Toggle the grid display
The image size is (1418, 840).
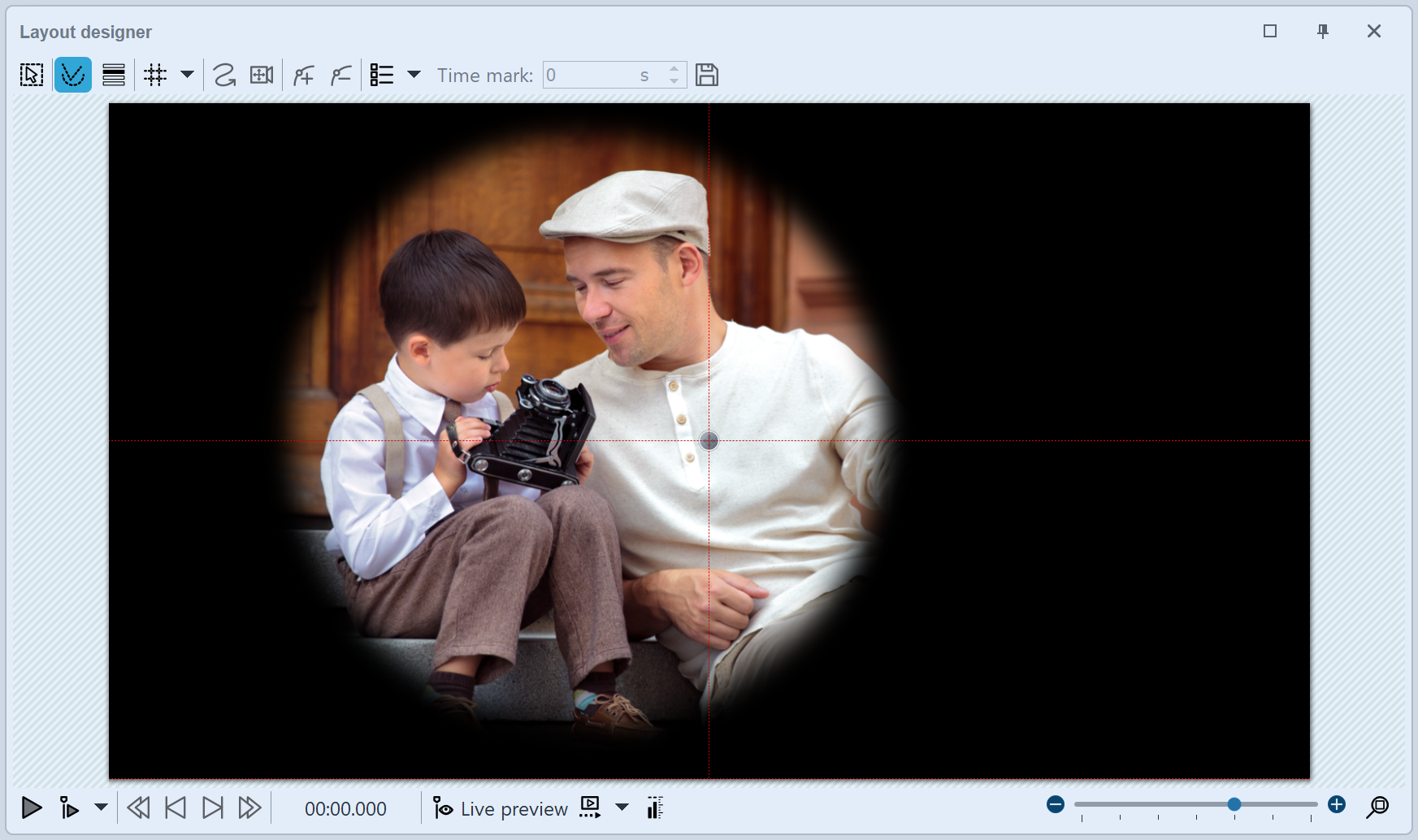(x=155, y=76)
